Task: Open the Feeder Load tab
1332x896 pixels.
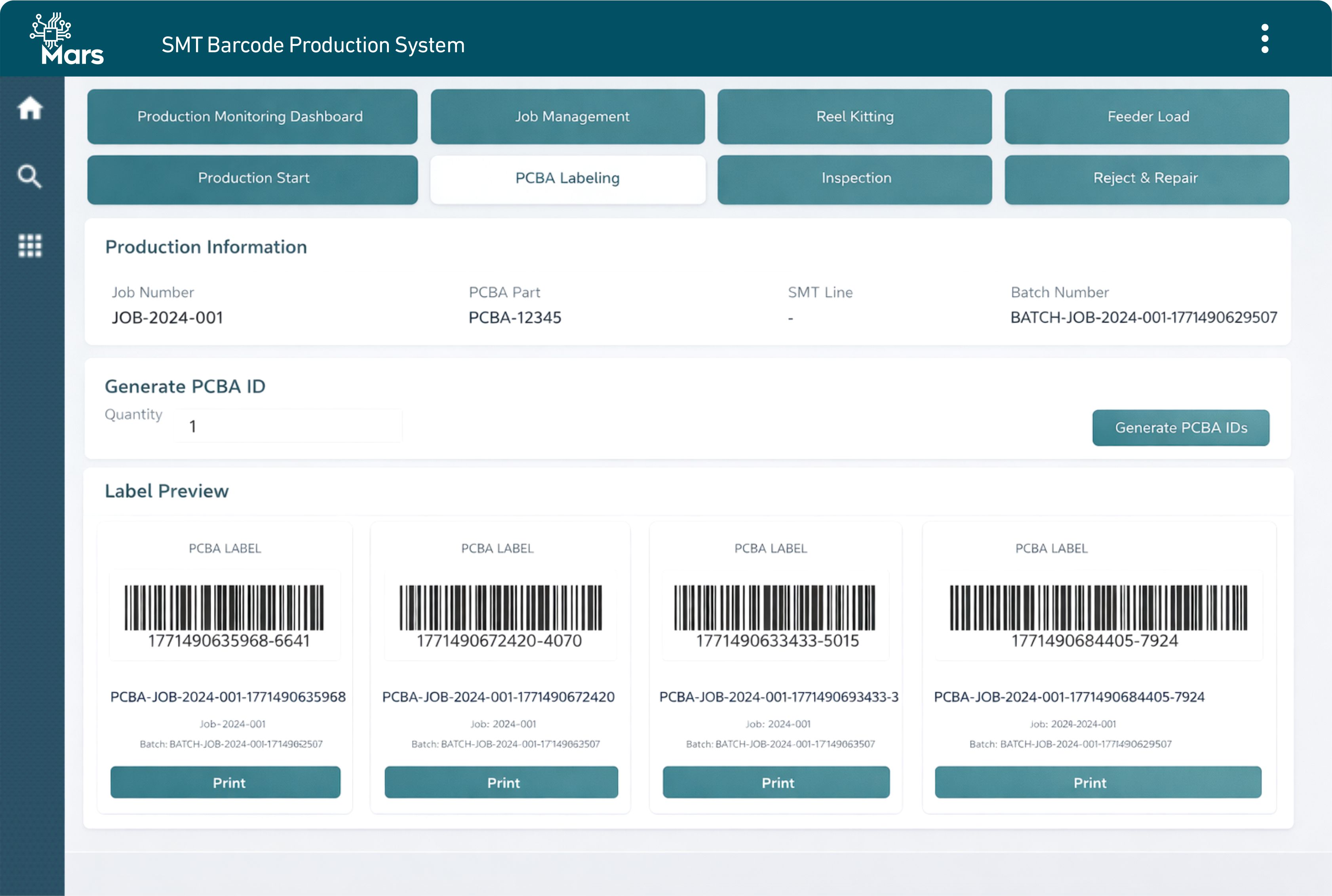Action: click(x=1147, y=117)
